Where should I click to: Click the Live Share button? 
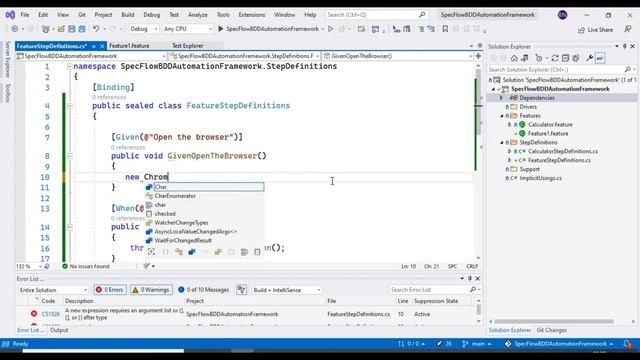(596, 30)
